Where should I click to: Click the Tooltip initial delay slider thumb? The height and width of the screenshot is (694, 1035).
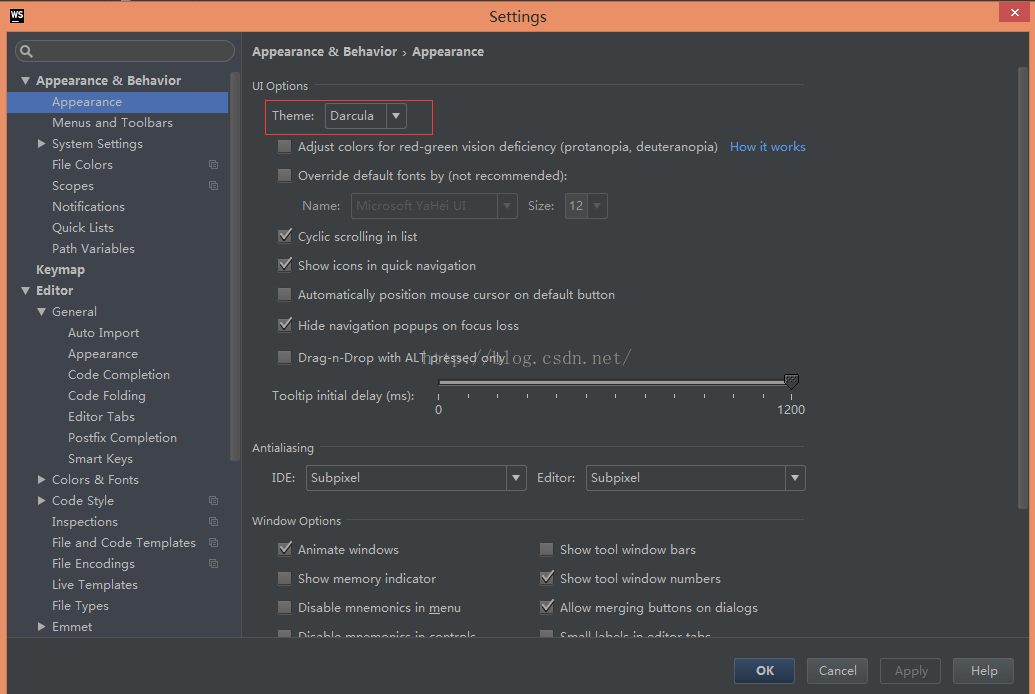[x=791, y=380]
